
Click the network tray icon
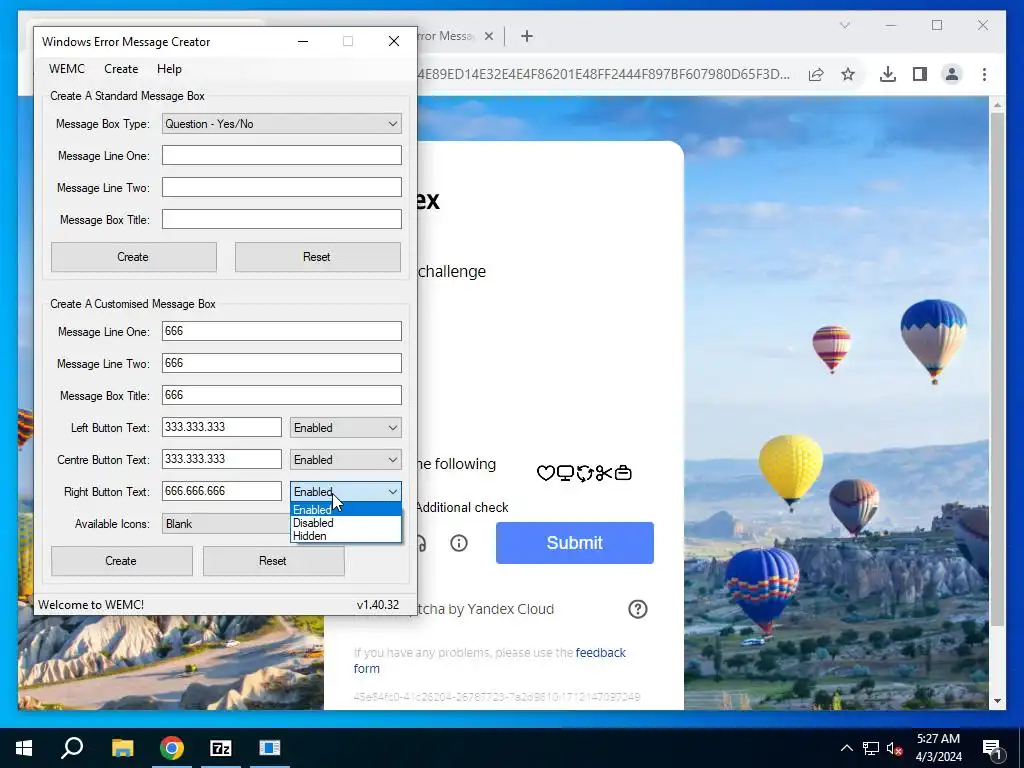pos(871,748)
